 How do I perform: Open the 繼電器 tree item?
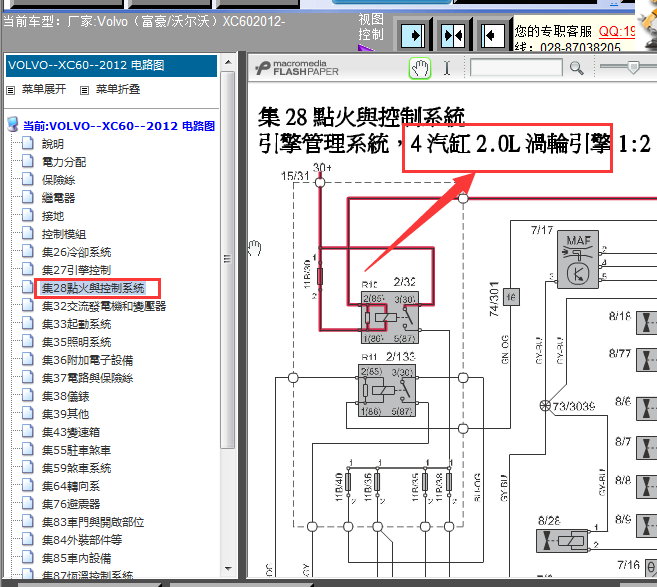click(x=58, y=198)
